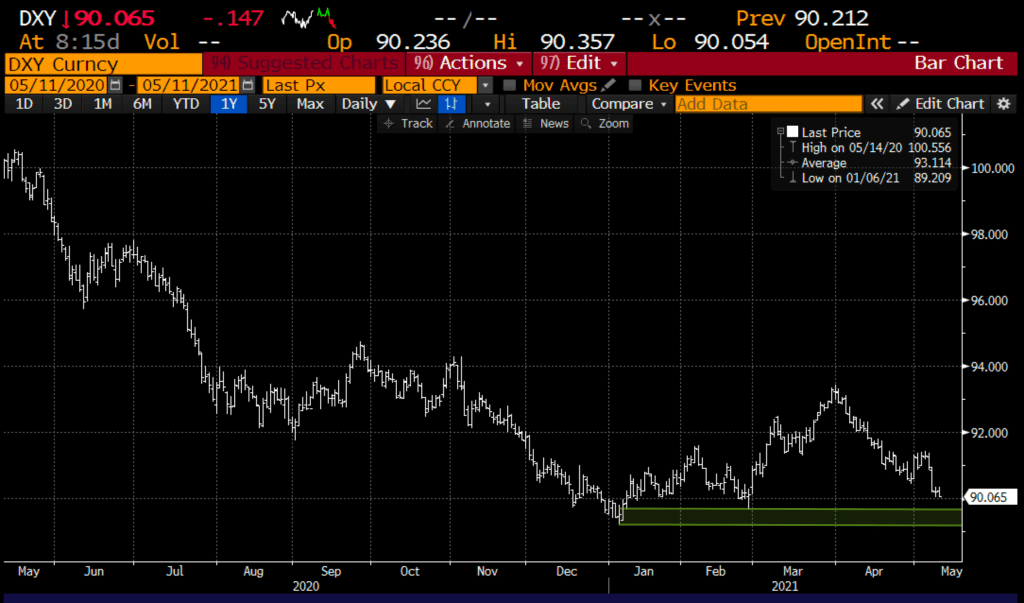The width and height of the screenshot is (1024, 603).
Task: Select the 5Y time range tab
Action: [267, 104]
